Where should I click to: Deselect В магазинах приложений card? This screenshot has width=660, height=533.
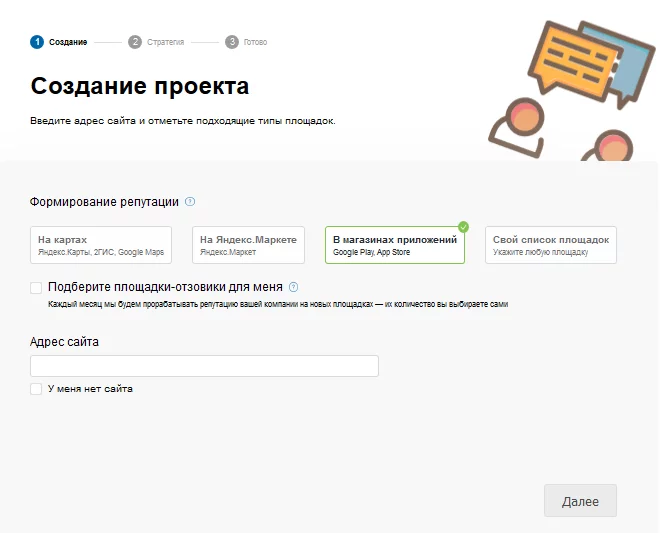click(x=395, y=245)
